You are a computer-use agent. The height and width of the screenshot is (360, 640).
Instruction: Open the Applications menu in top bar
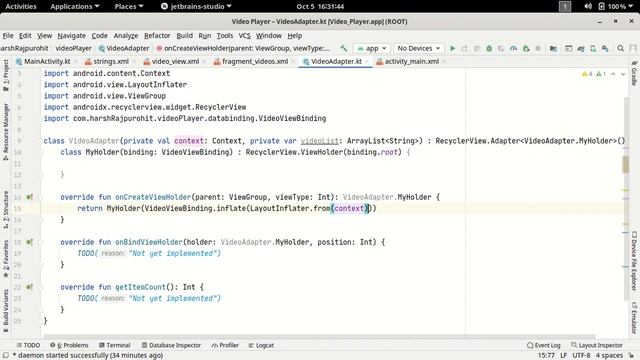click(x=74, y=6)
